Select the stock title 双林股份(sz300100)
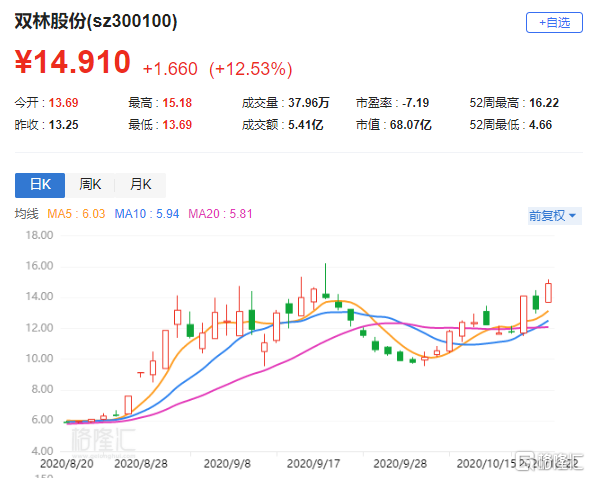This screenshot has width=590, height=478. tap(96, 21)
